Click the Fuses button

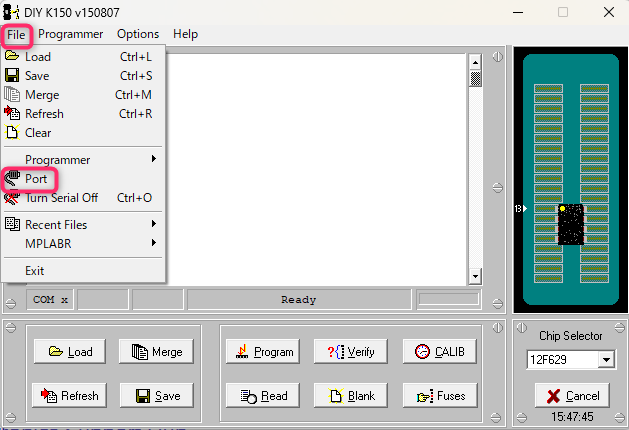click(440, 396)
